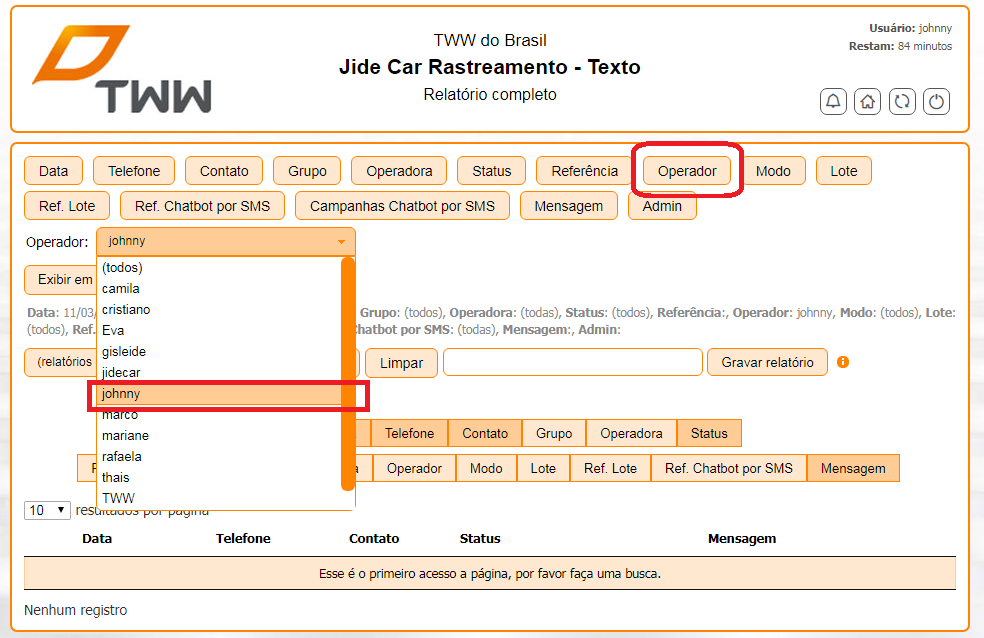This screenshot has height=638, width=984.
Task: Click the Gravar relatório button
Action: (x=767, y=362)
